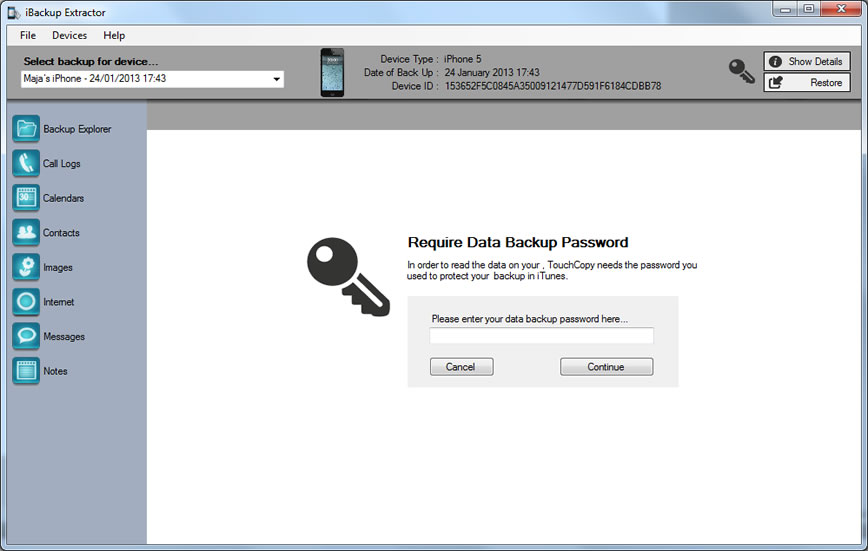Select the Messages label

pos(64,337)
